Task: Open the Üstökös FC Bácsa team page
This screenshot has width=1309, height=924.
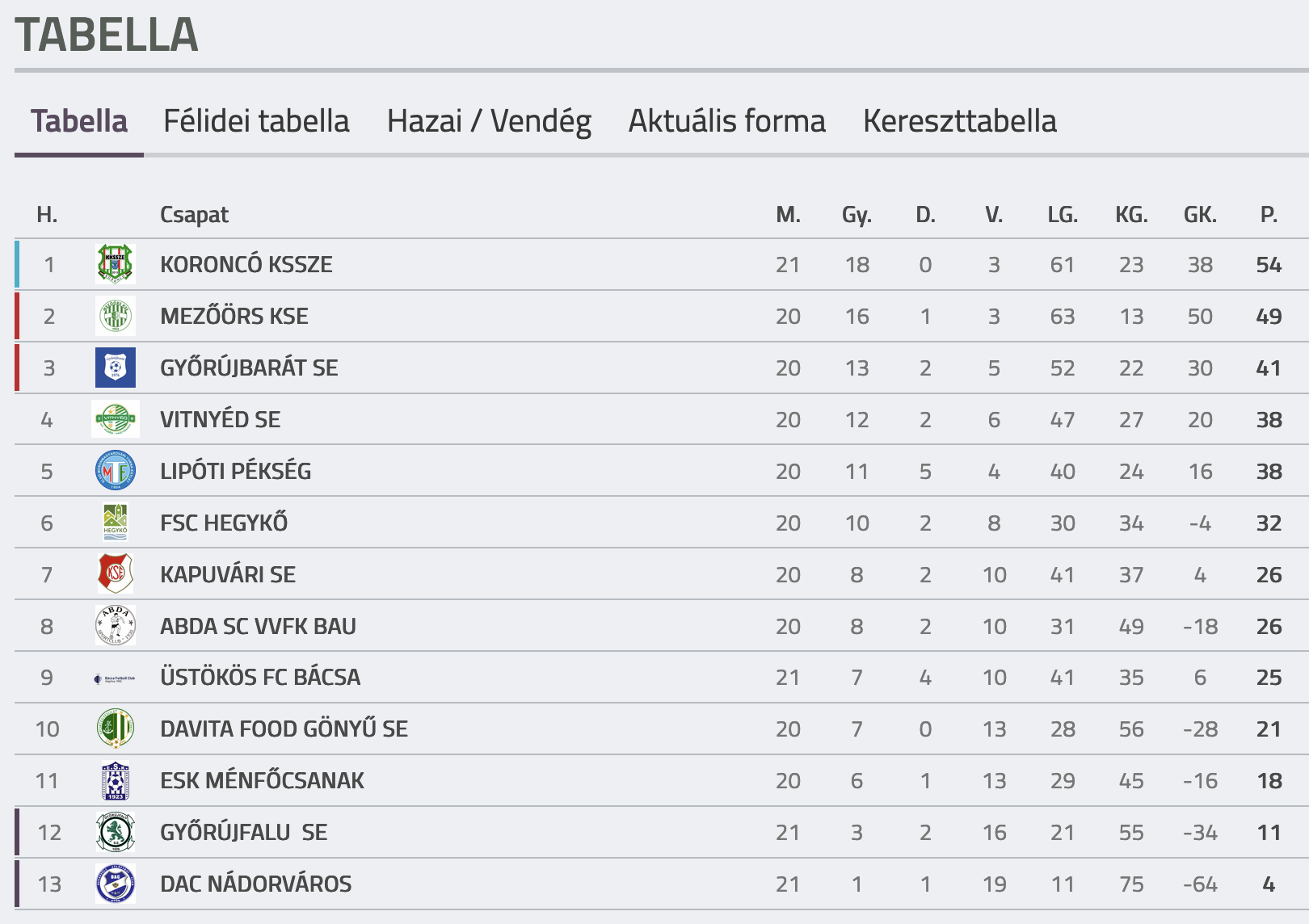Action: point(259,678)
